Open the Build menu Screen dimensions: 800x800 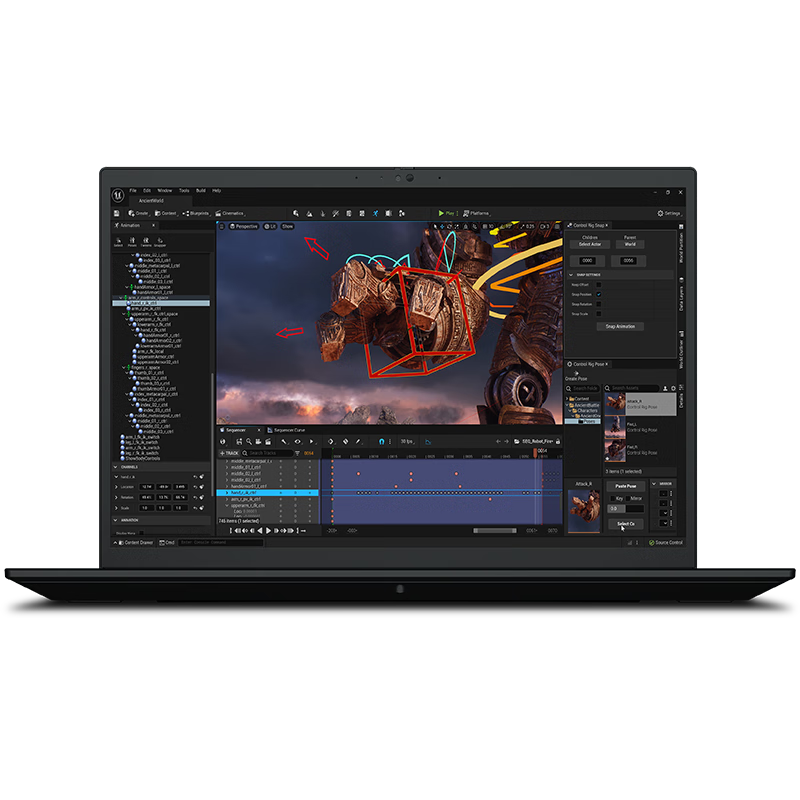point(201,190)
